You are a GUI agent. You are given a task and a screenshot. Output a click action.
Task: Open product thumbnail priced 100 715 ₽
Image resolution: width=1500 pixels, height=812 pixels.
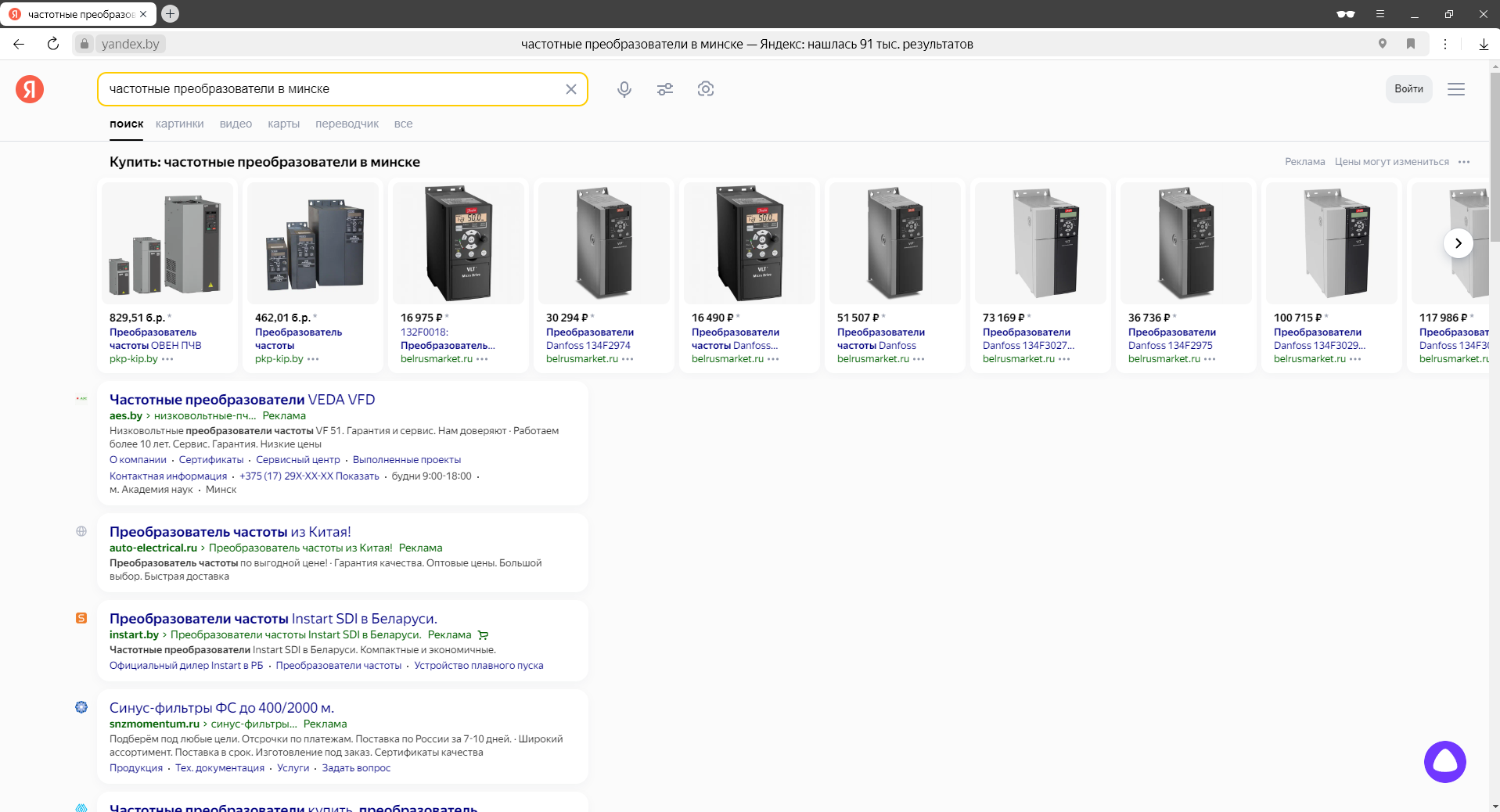tap(1332, 243)
